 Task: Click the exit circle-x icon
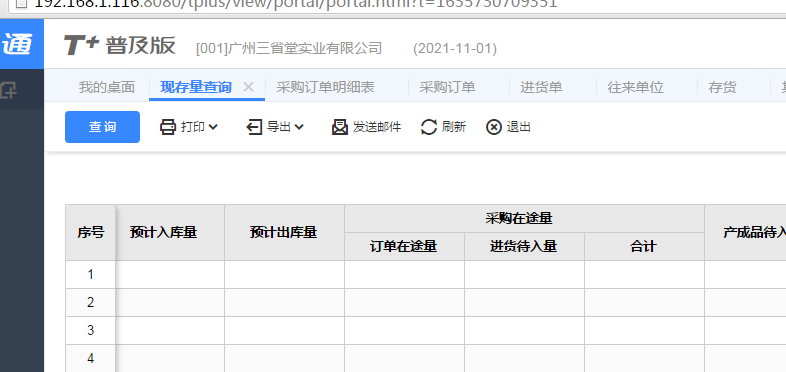494,127
